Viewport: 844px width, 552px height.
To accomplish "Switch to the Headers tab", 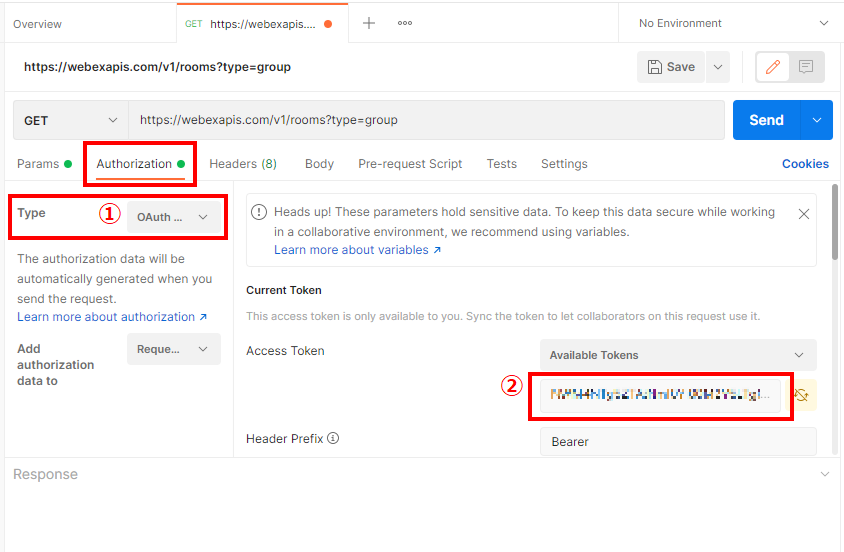I will click(x=243, y=164).
